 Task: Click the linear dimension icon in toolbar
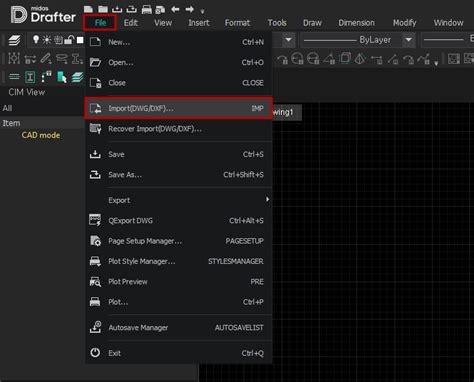377,59
